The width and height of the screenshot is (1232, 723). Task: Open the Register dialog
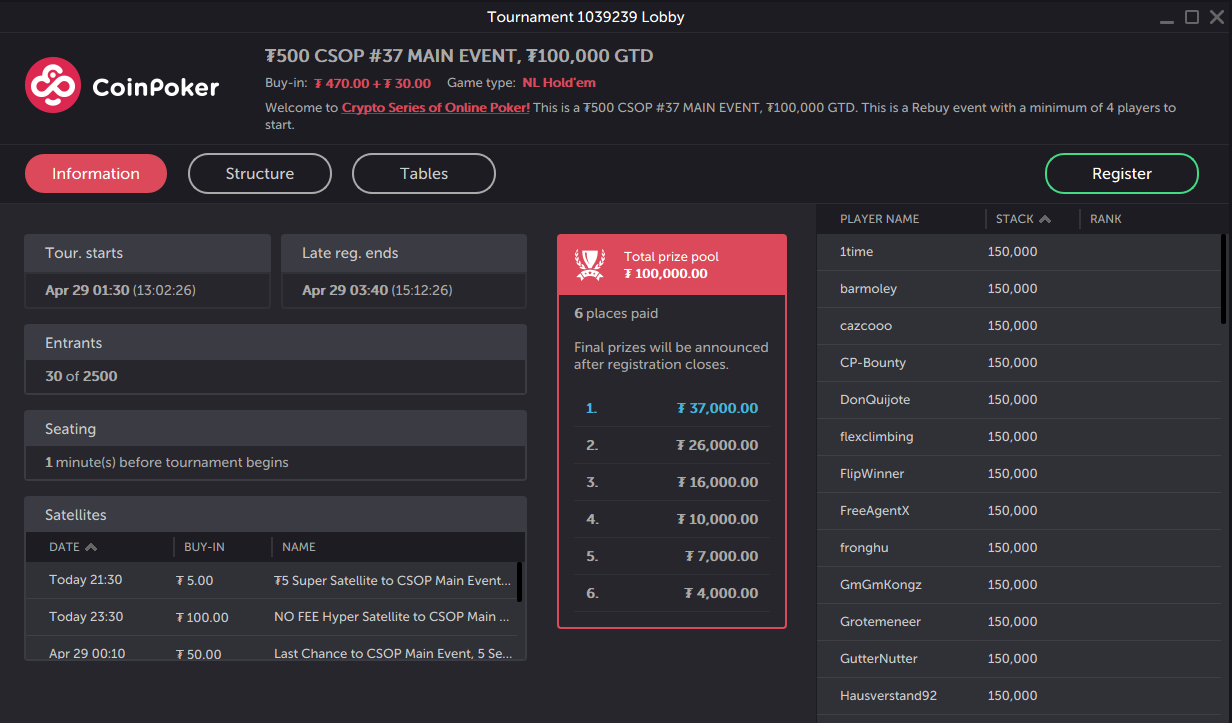(1121, 173)
